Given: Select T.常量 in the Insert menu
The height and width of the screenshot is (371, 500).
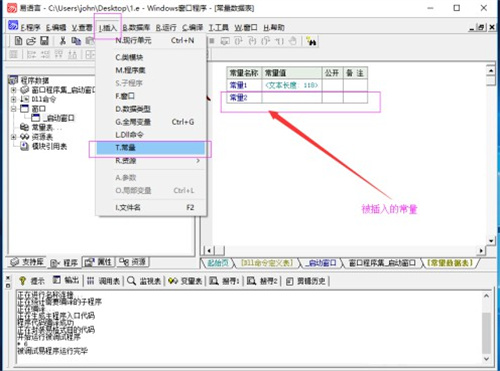Looking at the screenshot, I should (x=151, y=148).
